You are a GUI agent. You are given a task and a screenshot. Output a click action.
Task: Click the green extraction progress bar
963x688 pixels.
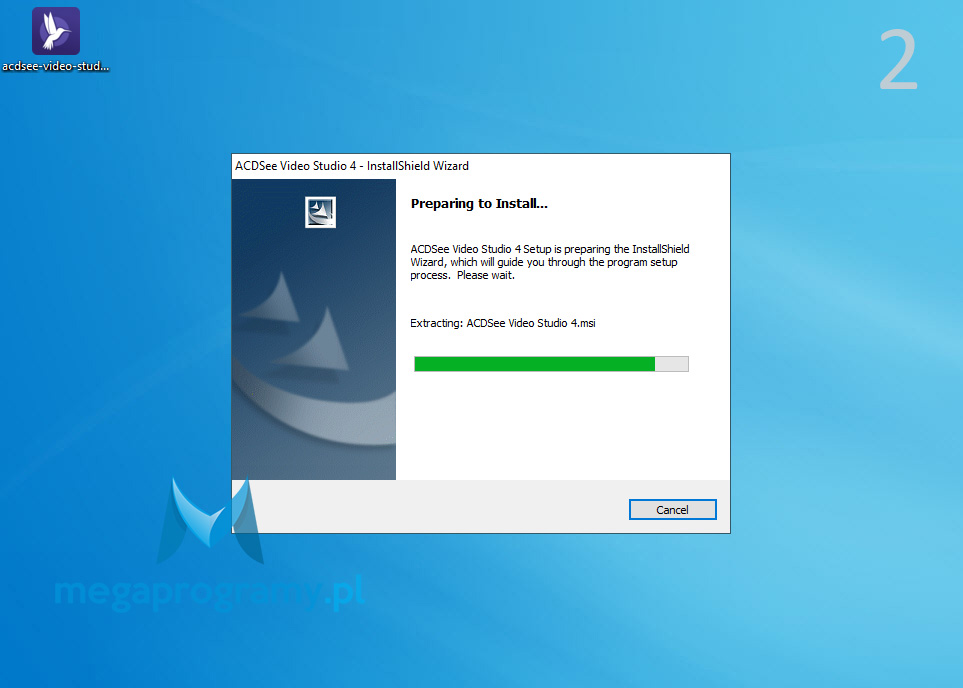(552, 364)
